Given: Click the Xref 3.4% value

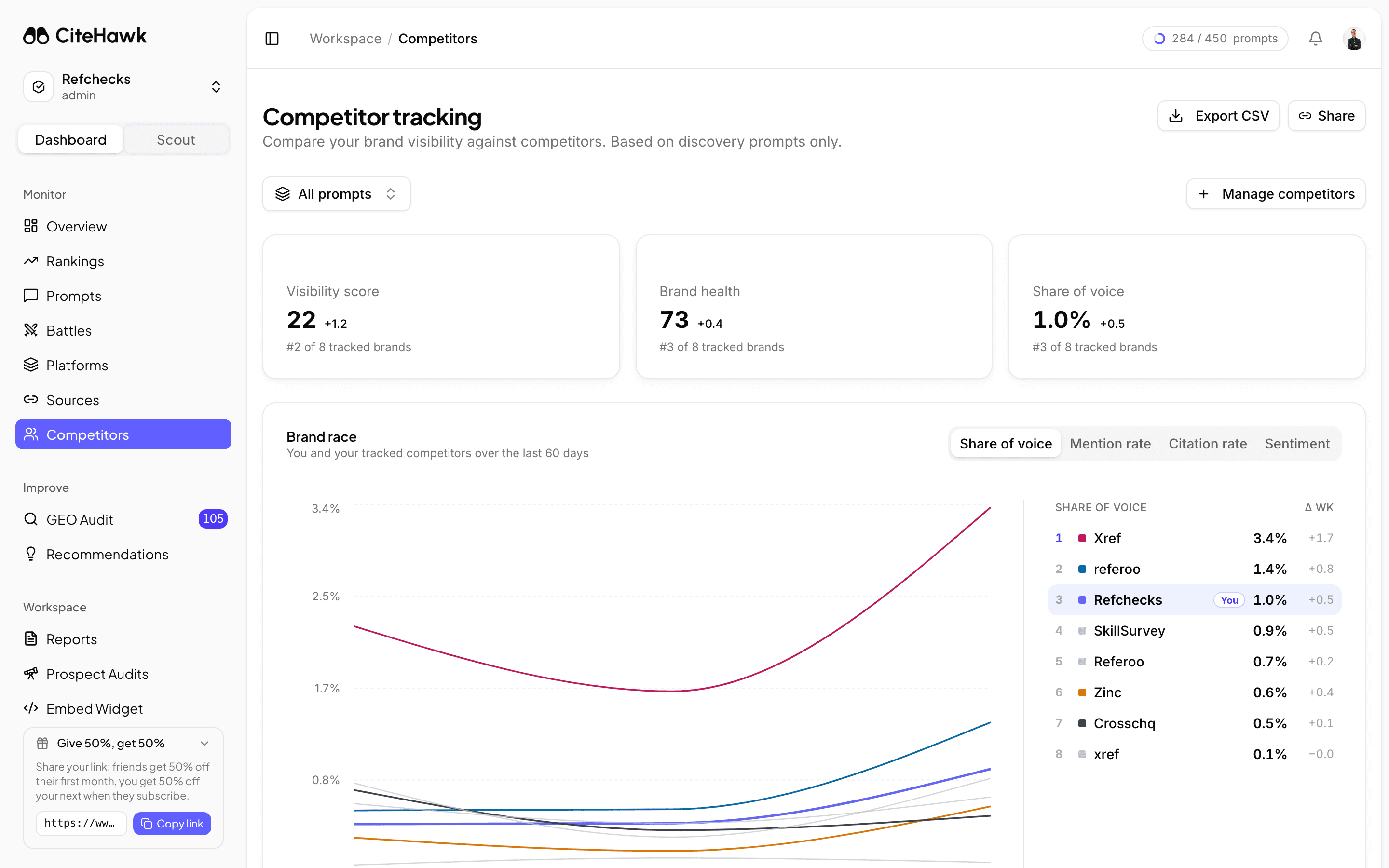Looking at the screenshot, I should (x=1269, y=538).
